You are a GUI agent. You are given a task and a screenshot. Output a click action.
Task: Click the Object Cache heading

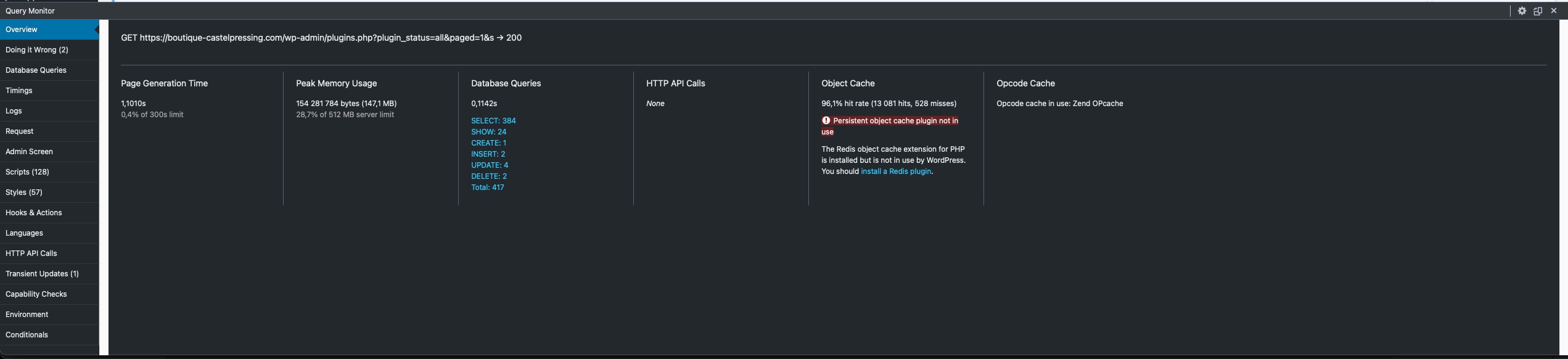(848, 83)
